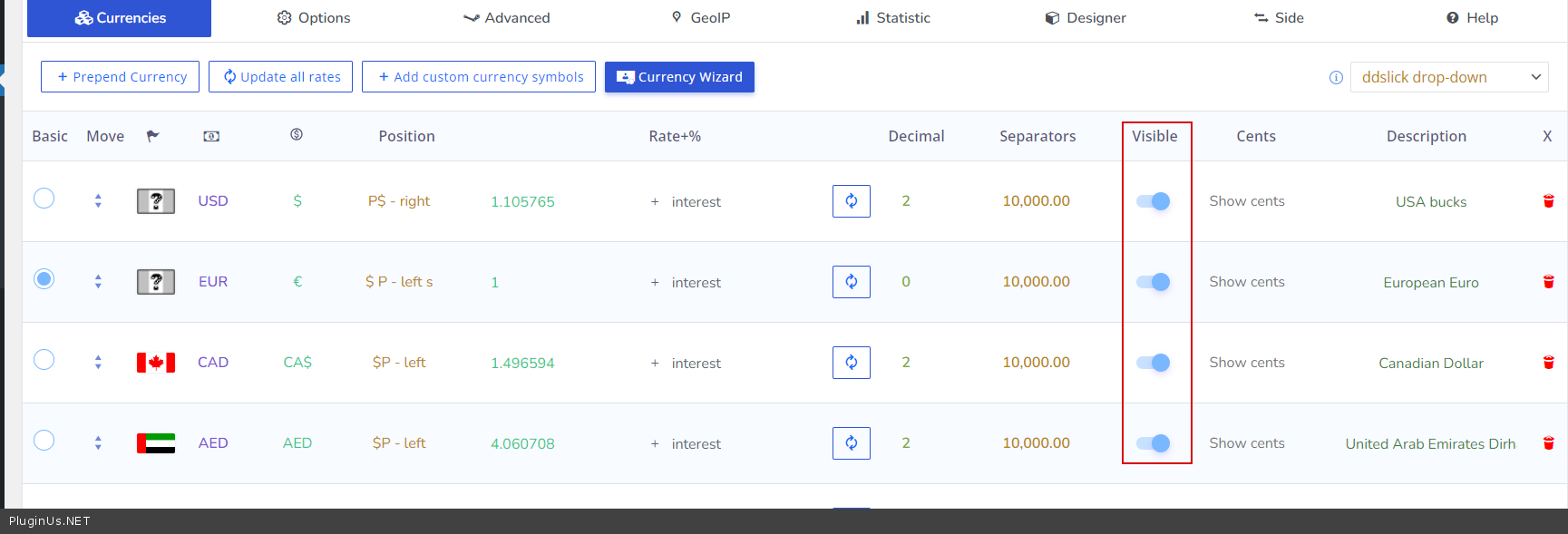Click the refresh rate icon for CAD
This screenshot has height=534, width=1568.
851,363
